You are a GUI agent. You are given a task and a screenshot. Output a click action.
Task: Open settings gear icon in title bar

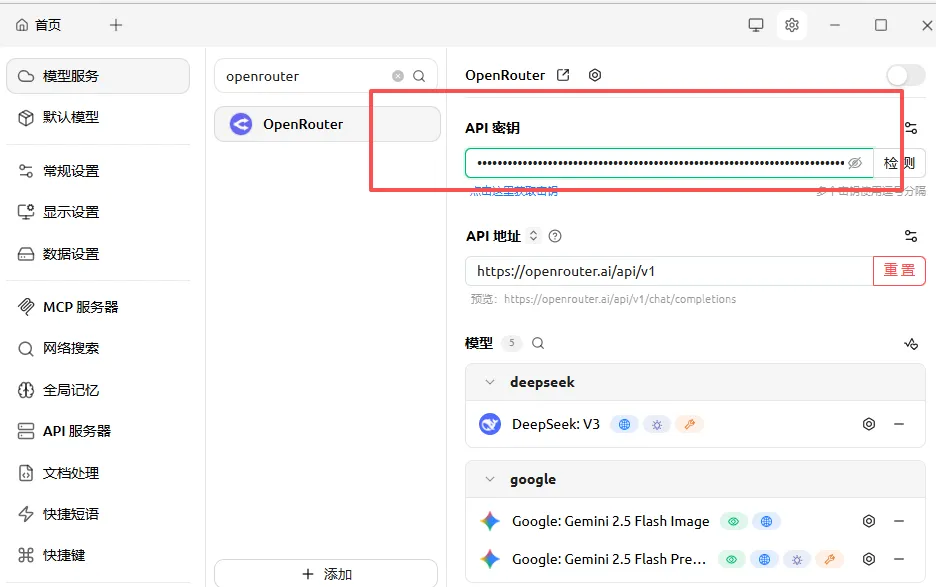coord(792,25)
